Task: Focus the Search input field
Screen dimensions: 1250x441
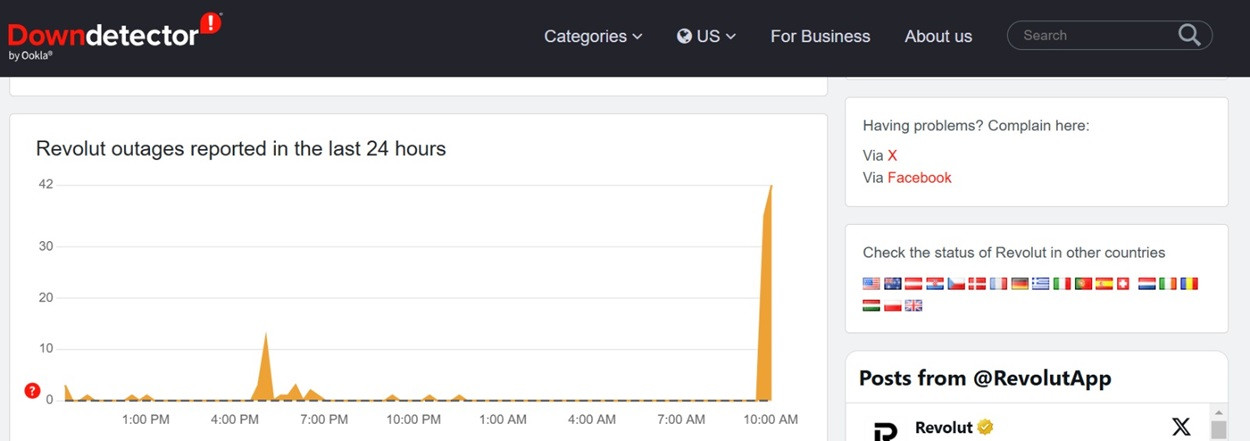Action: pyautogui.click(x=1095, y=35)
